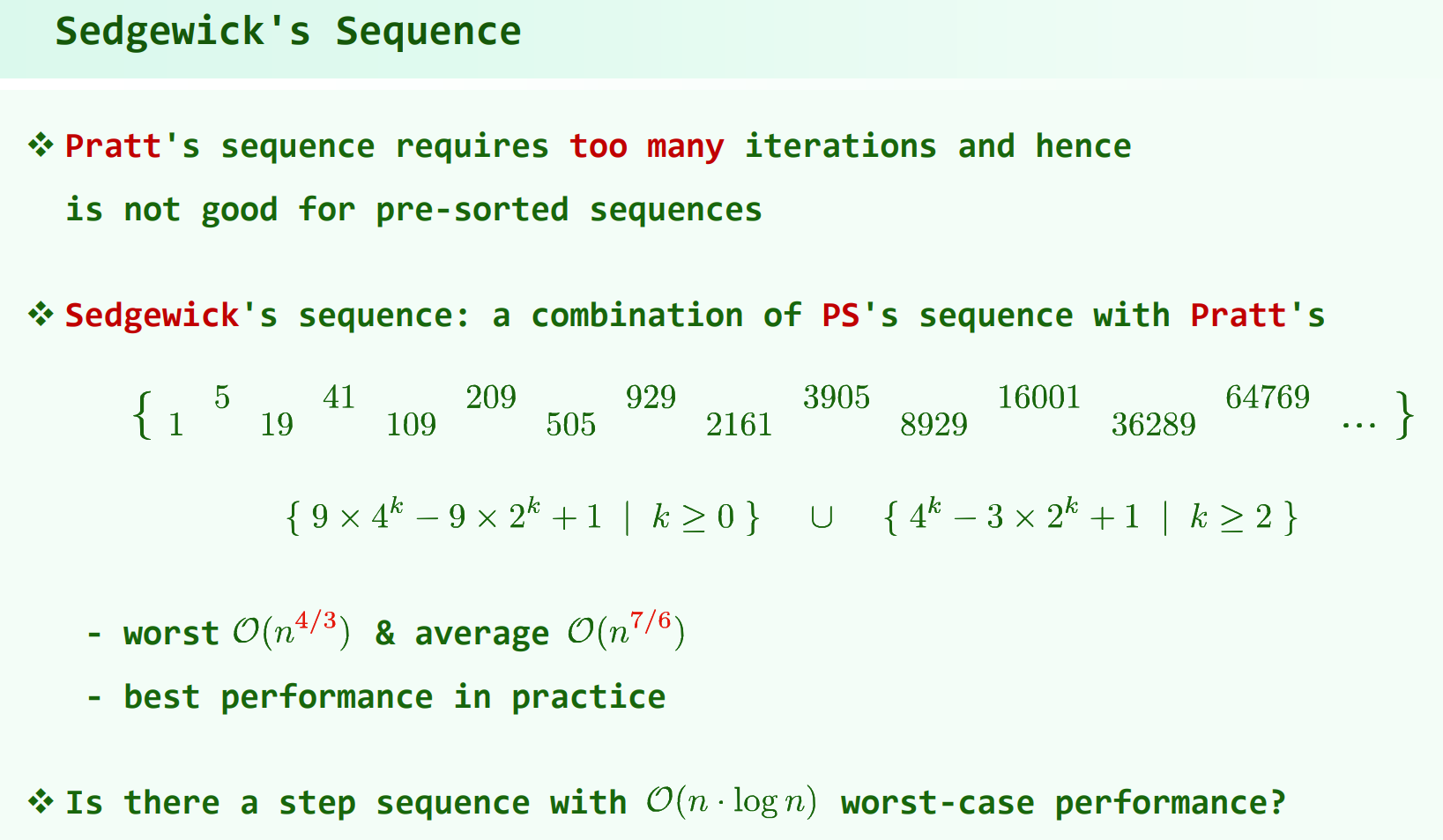1443x840 pixels.
Task: Click the number 2161 in the sequence
Action: pyautogui.click(x=739, y=426)
